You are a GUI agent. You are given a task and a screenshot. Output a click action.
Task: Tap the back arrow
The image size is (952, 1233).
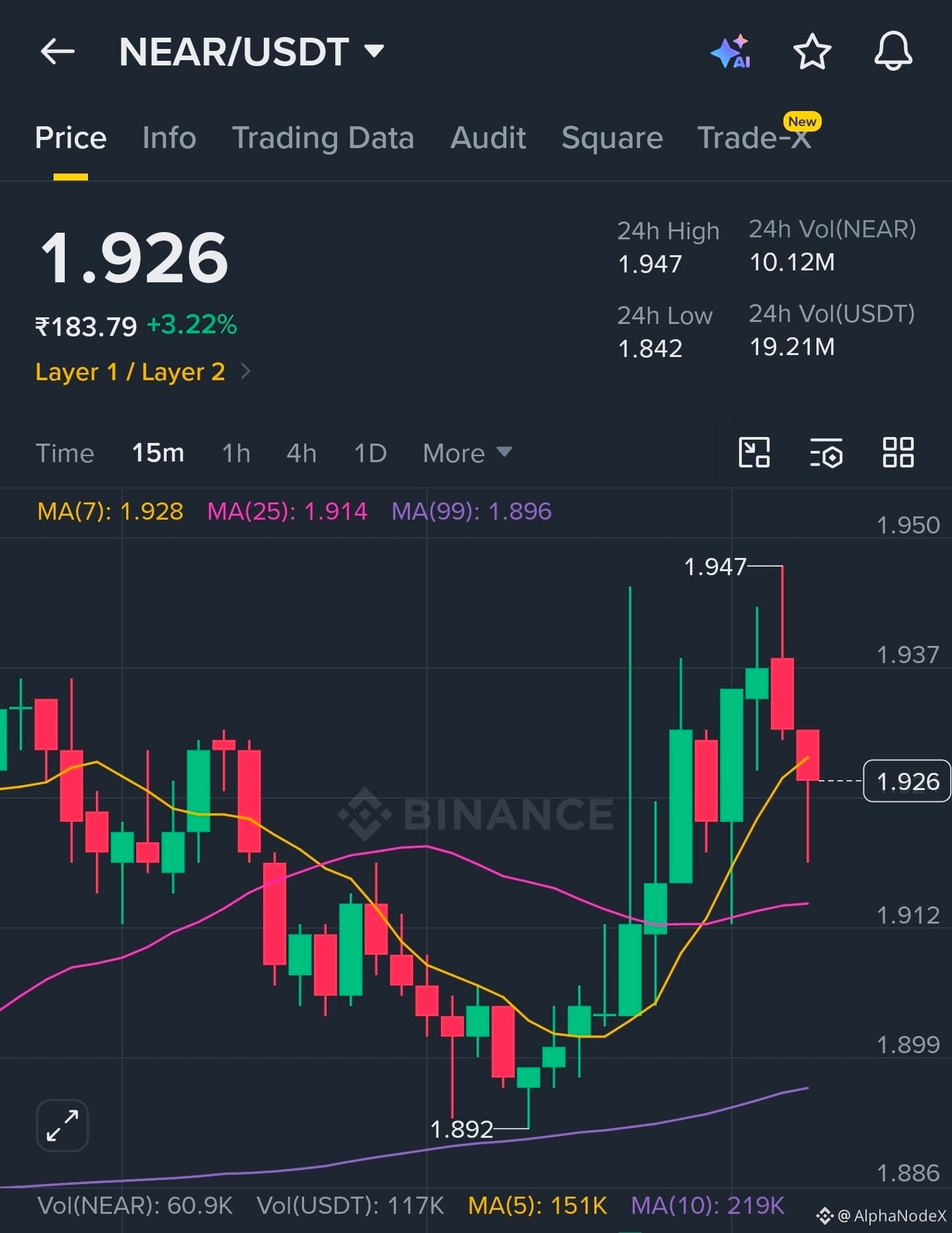(58, 52)
